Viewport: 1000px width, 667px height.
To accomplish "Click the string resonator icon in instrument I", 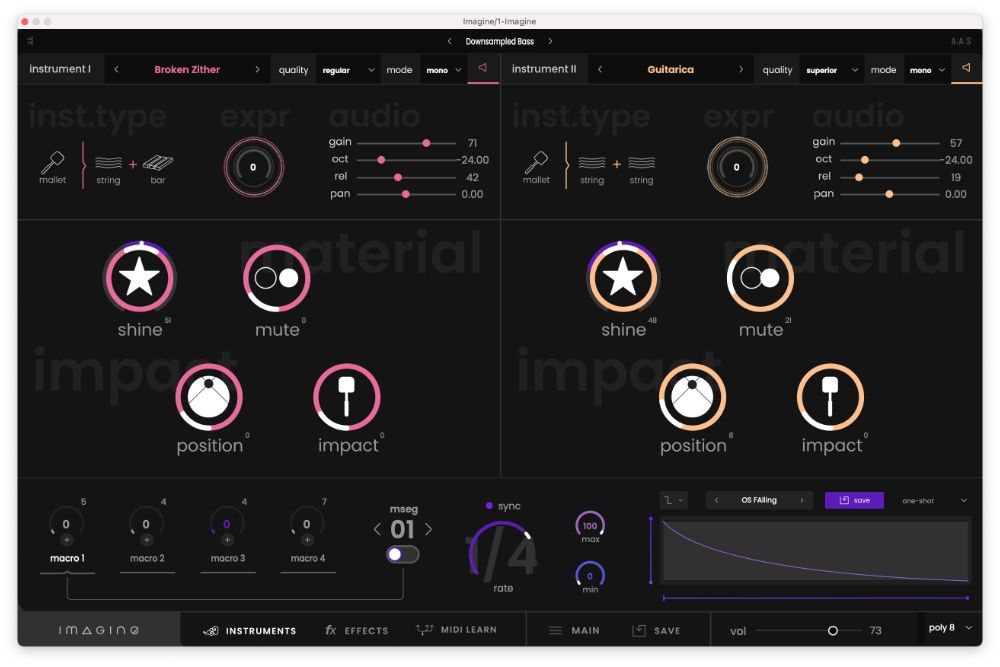I will click(x=108, y=163).
